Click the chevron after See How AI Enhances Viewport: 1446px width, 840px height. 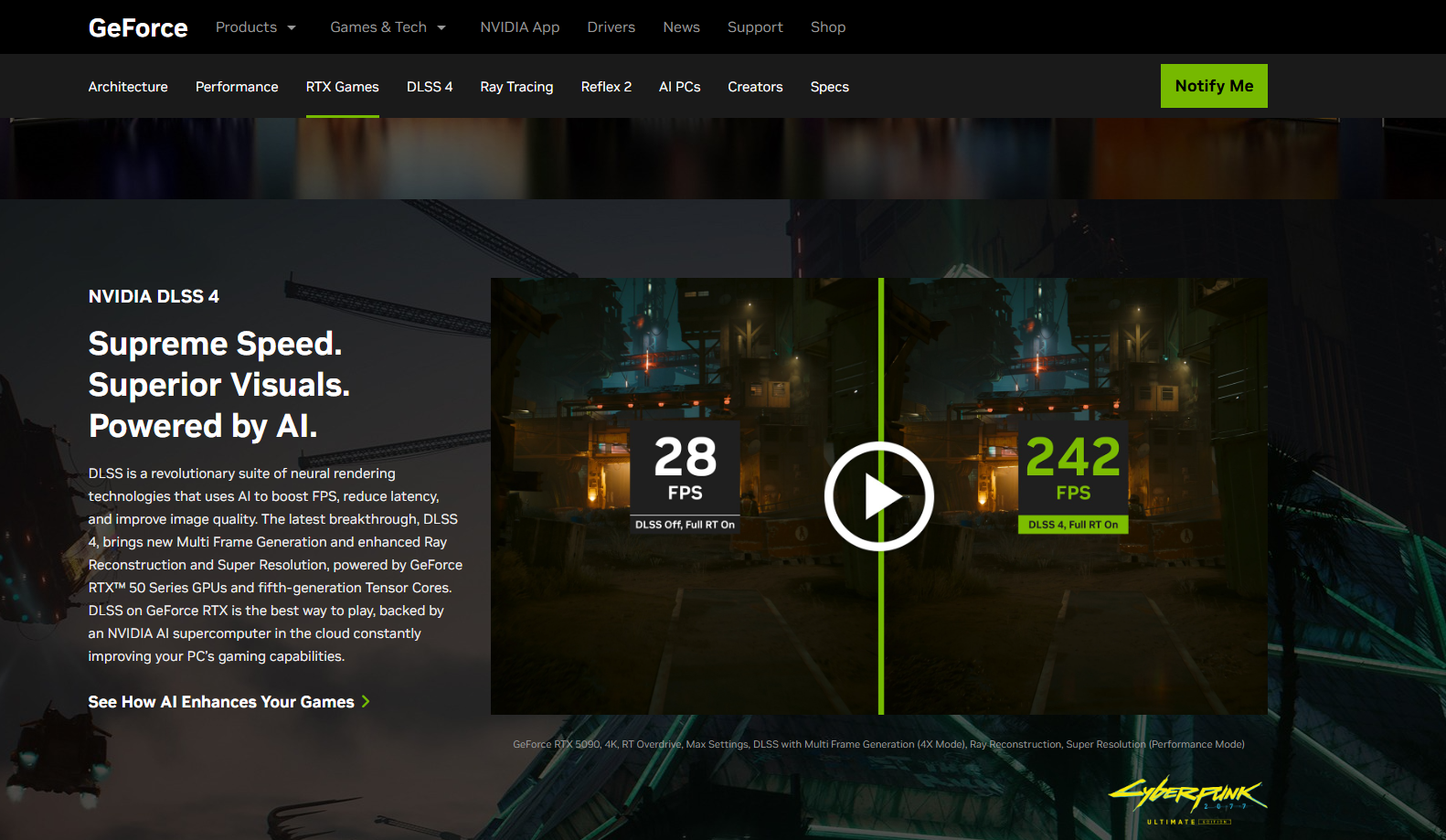(366, 702)
